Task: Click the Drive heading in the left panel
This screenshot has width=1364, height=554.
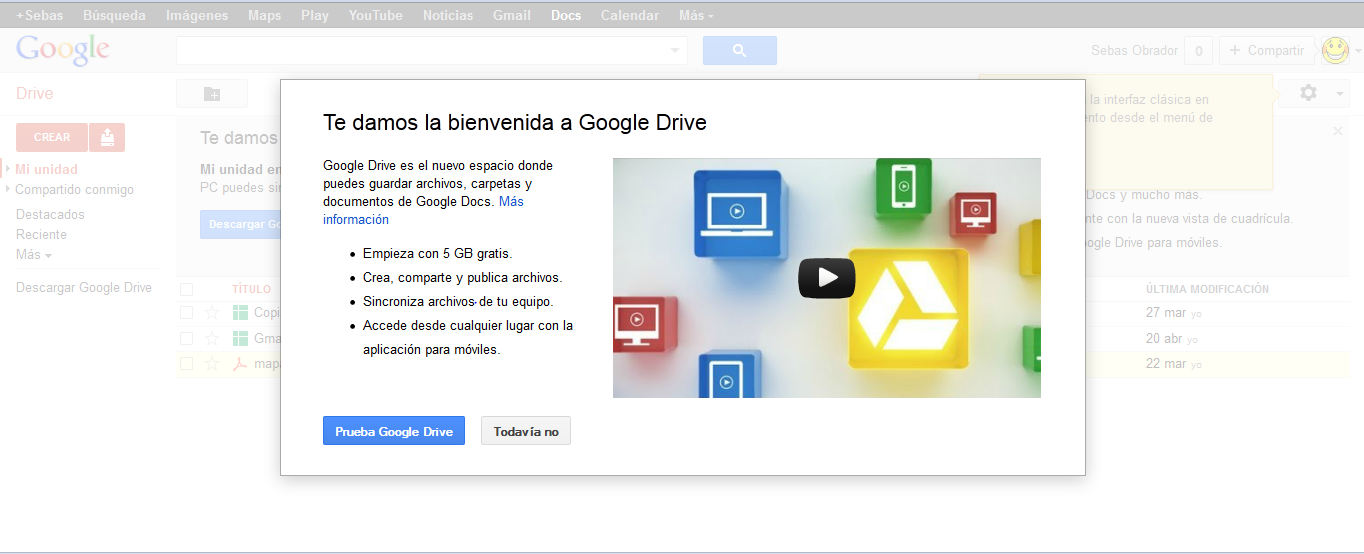Action: point(35,93)
